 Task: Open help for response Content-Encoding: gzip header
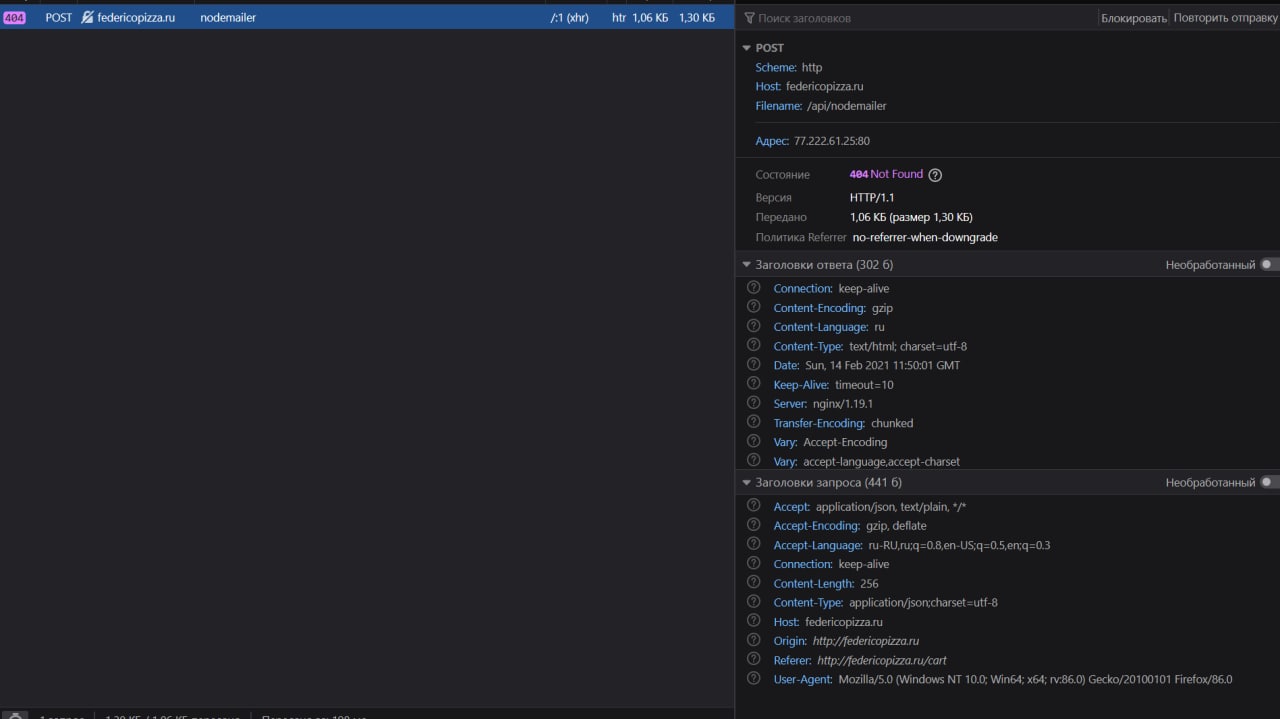coord(754,307)
